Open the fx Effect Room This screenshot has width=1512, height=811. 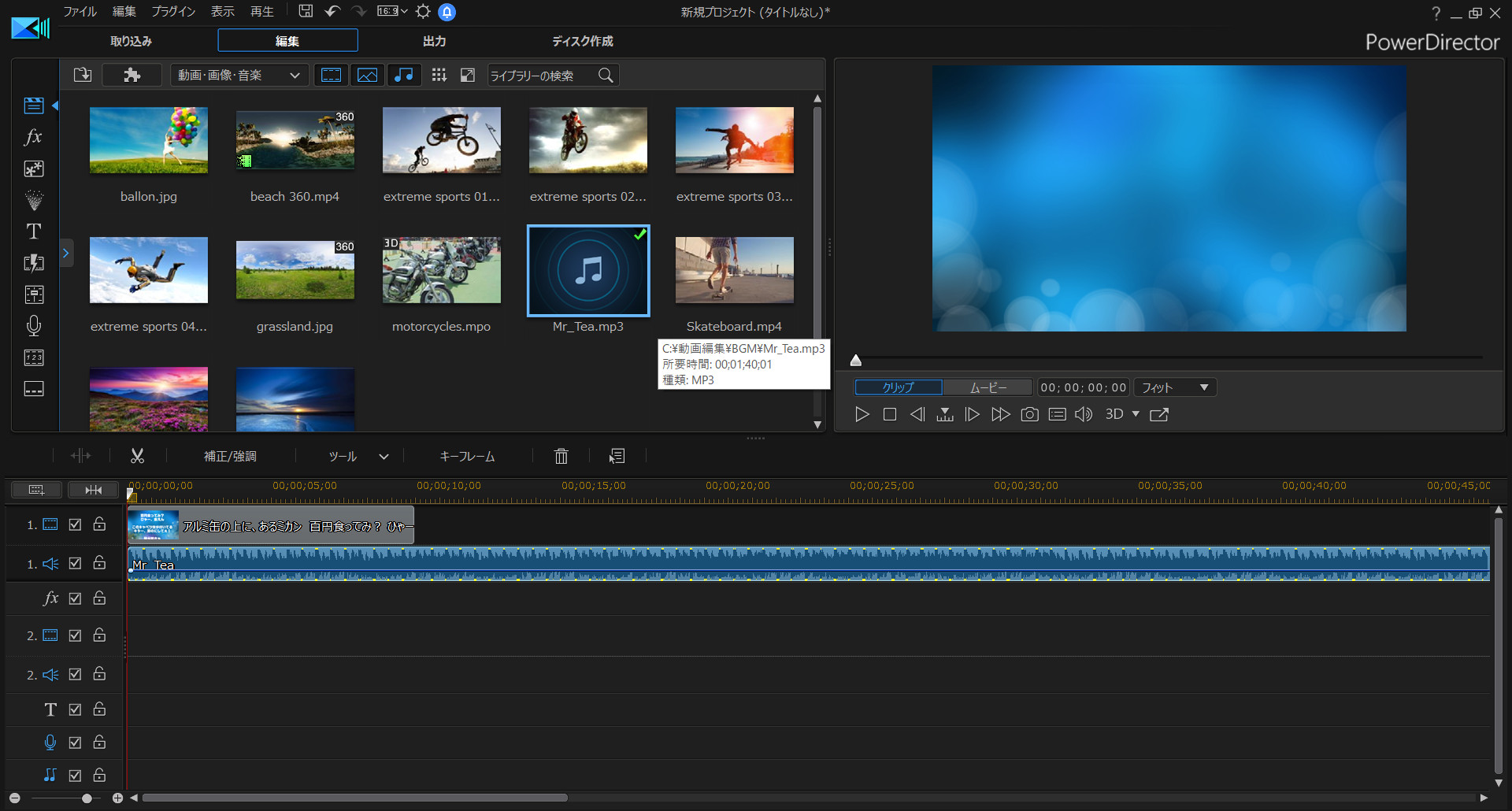(34, 137)
